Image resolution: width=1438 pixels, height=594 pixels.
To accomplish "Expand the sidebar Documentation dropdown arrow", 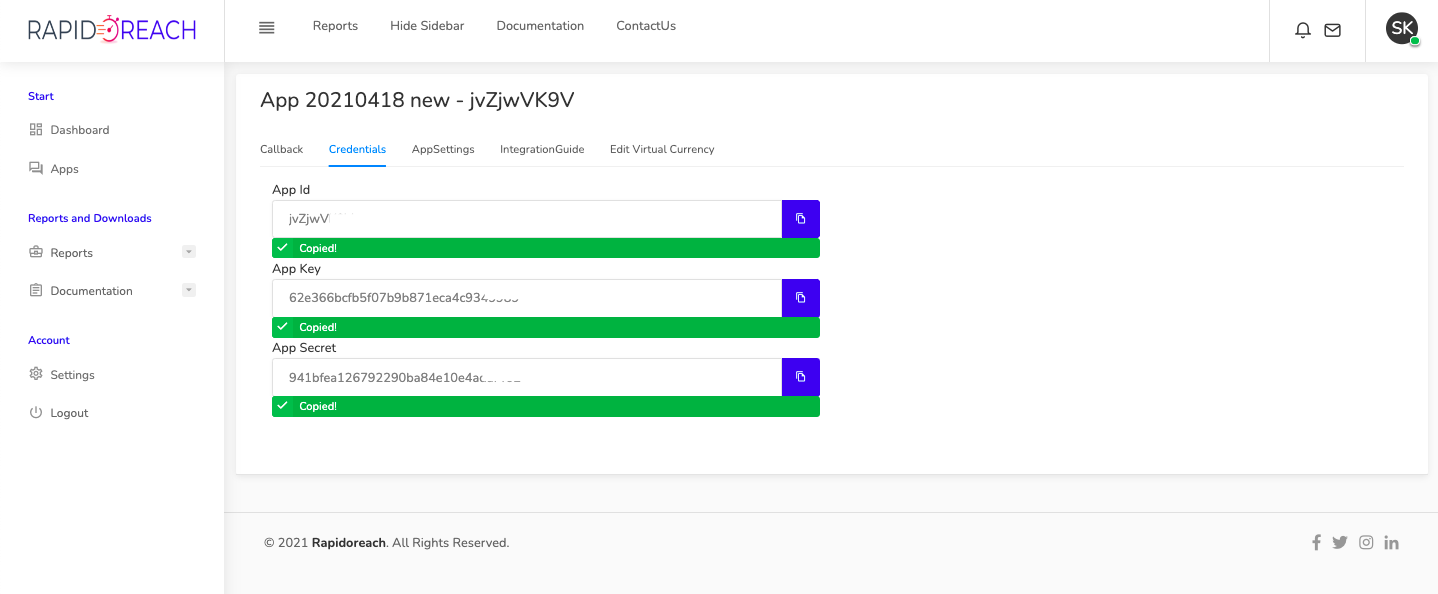I will 189,290.
